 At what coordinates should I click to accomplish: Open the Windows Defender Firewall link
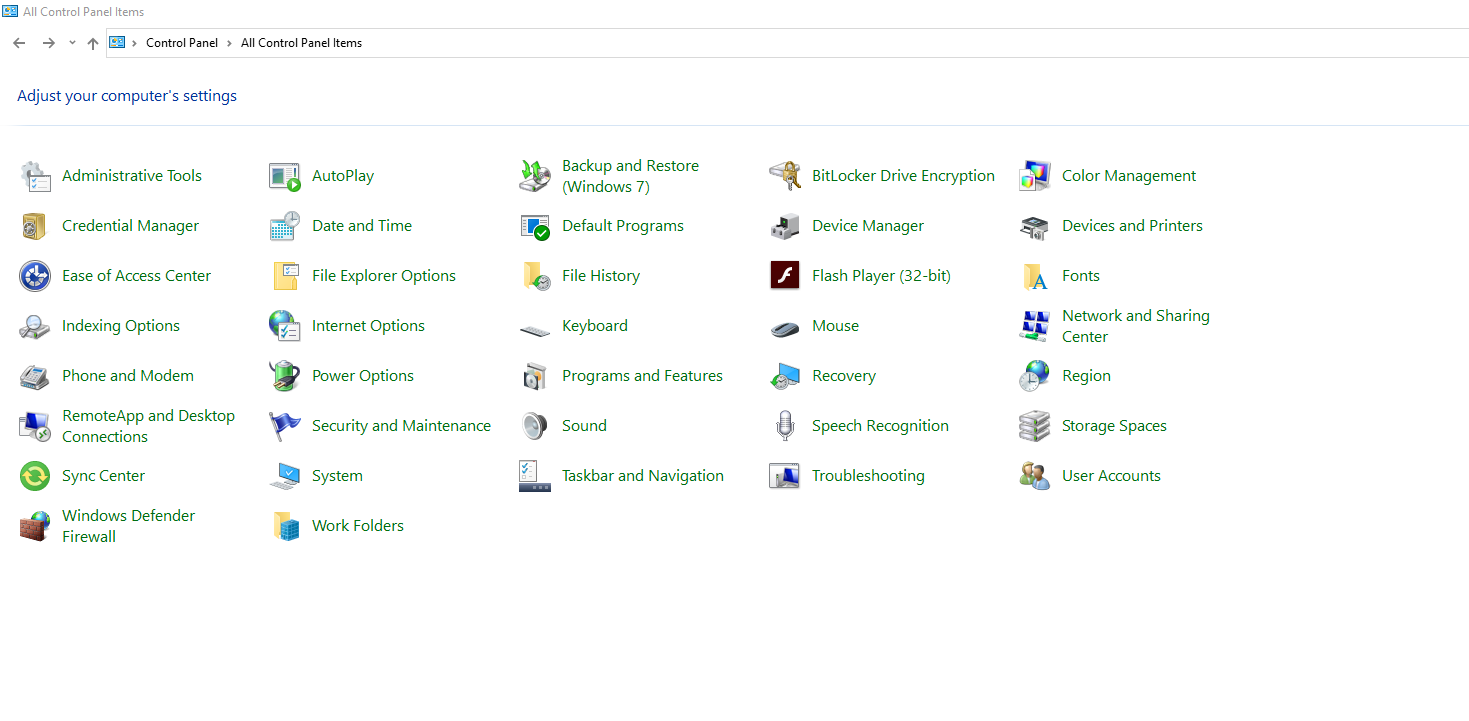coord(128,526)
